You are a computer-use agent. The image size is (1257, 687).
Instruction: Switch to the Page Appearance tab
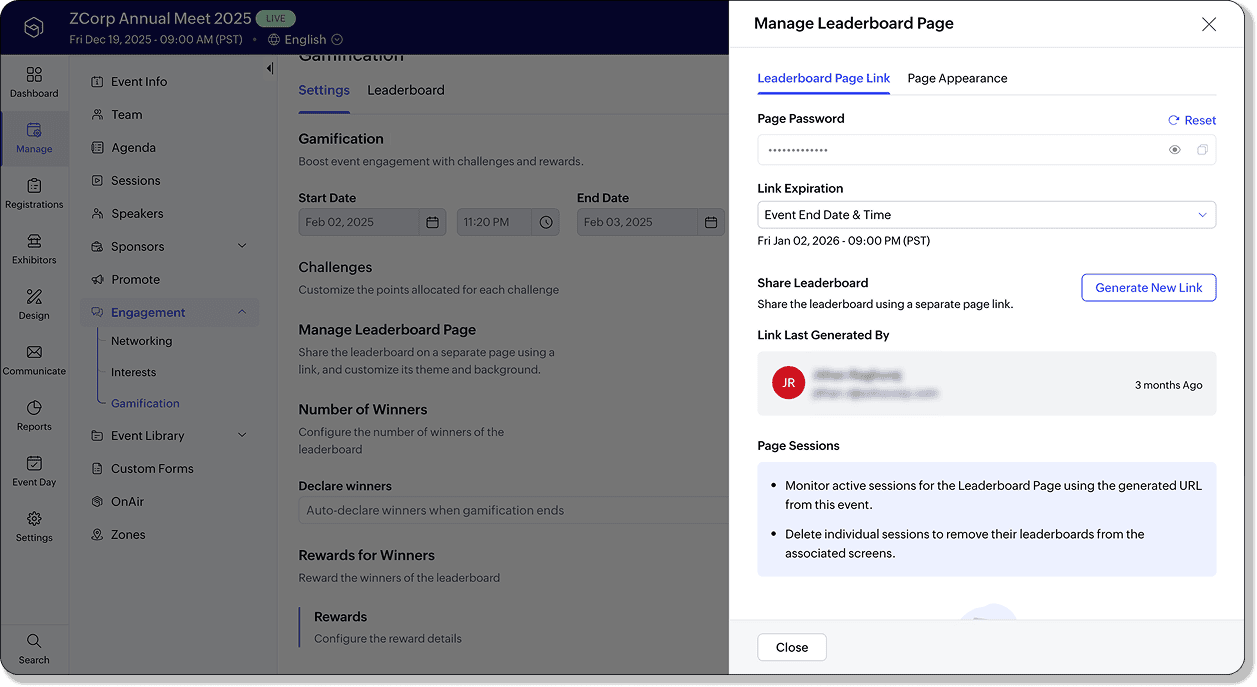[x=957, y=78]
